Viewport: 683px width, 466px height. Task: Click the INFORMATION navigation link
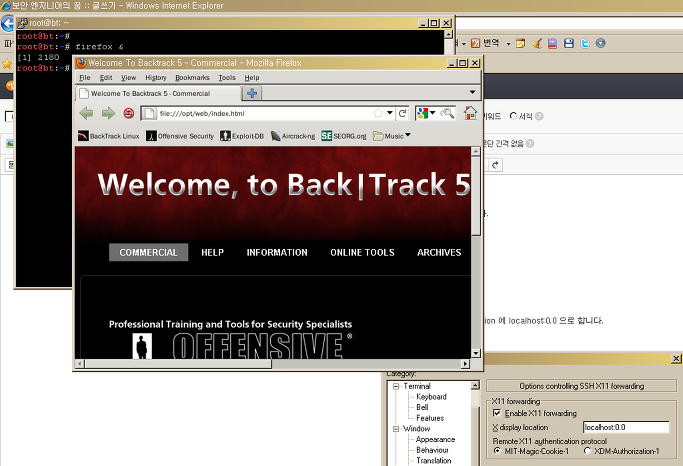click(277, 252)
